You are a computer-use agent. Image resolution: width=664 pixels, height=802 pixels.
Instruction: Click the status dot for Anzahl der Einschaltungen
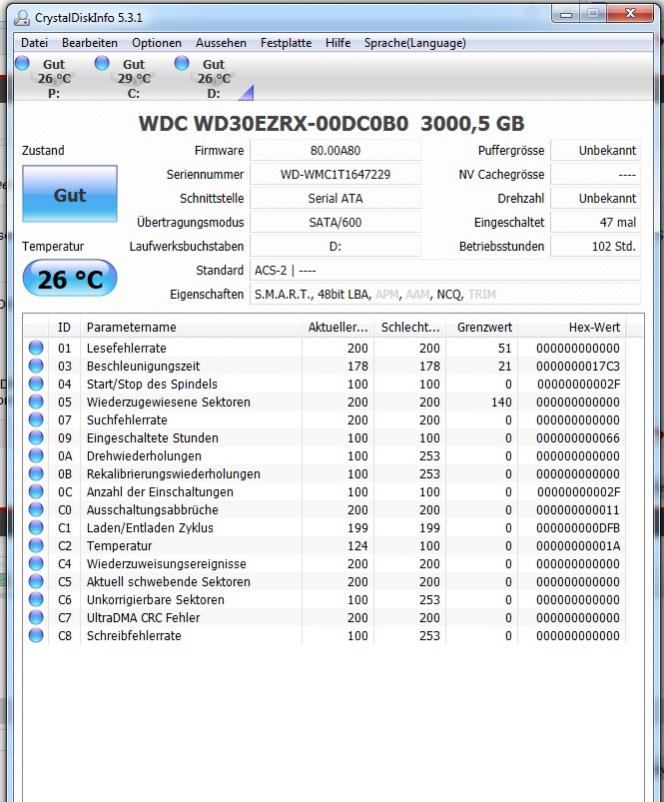coord(36,492)
